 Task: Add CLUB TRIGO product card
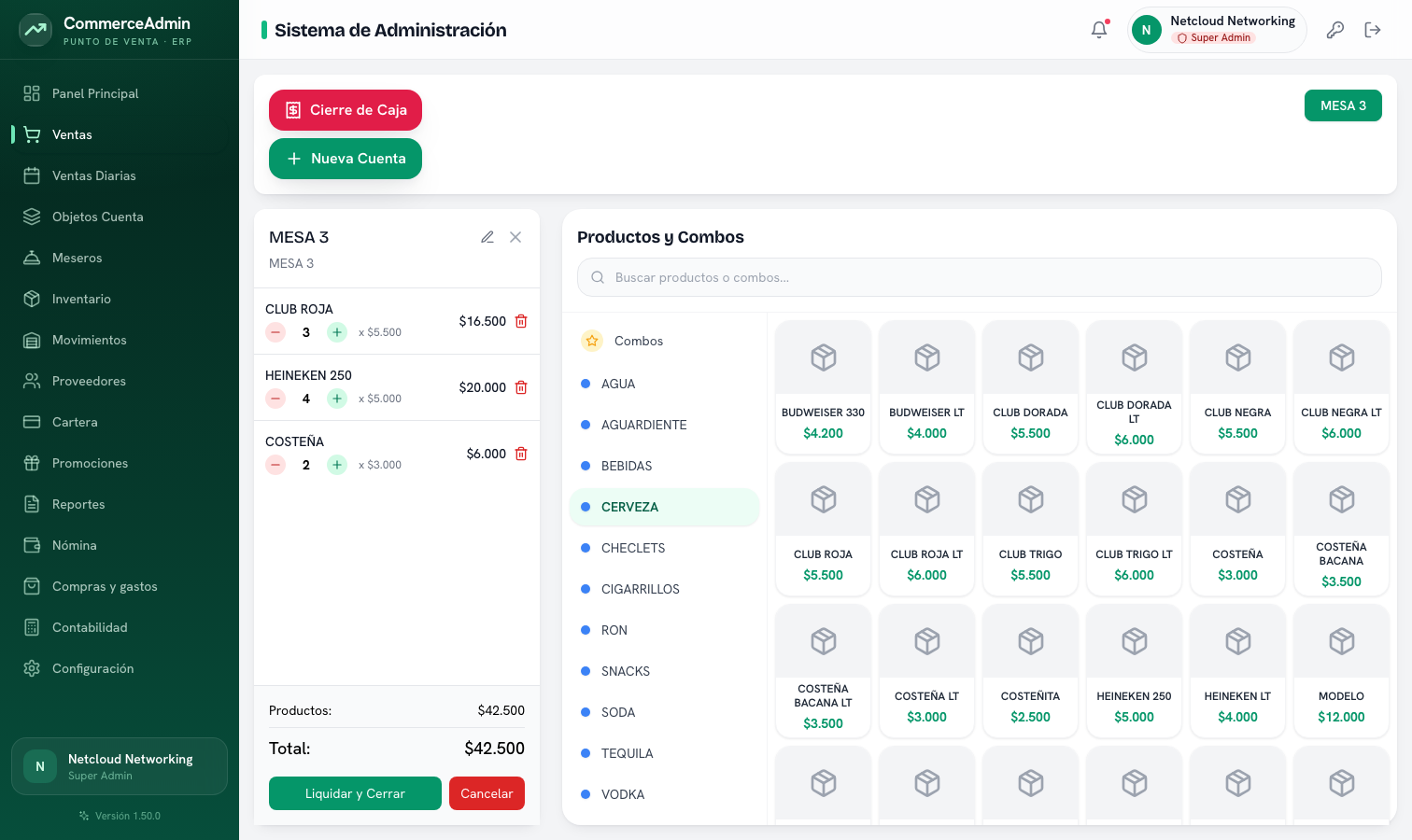(x=1031, y=529)
